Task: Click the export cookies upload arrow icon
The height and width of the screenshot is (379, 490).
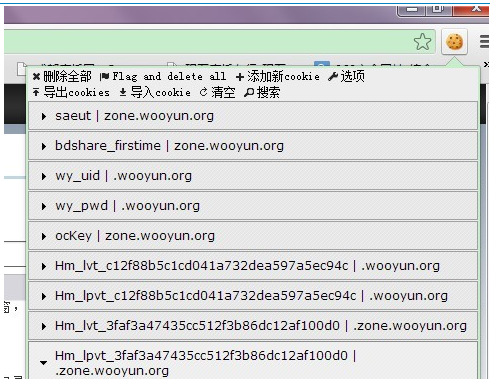Action: 36,92
